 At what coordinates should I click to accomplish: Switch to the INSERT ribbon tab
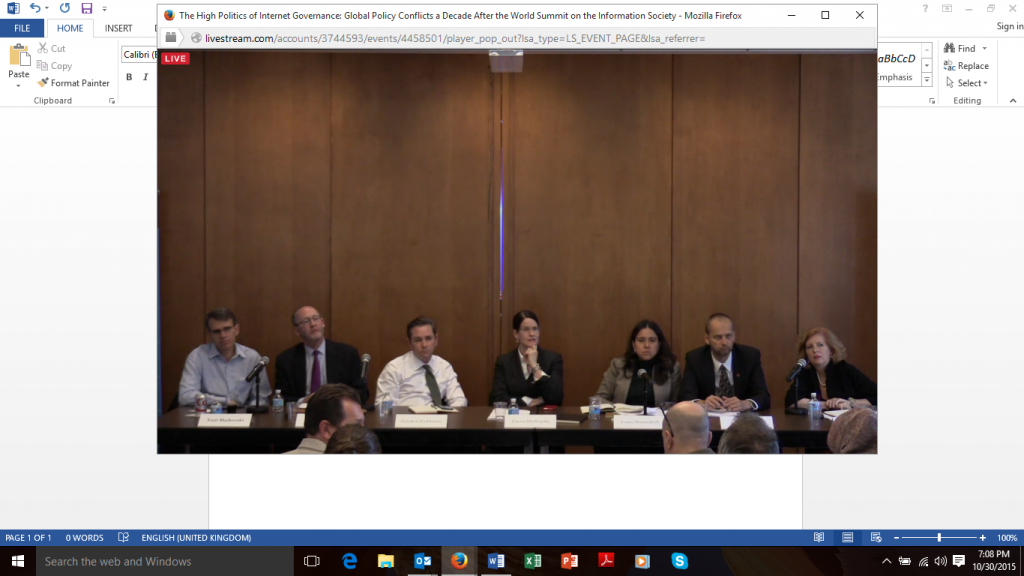pyautogui.click(x=120, y=28)
